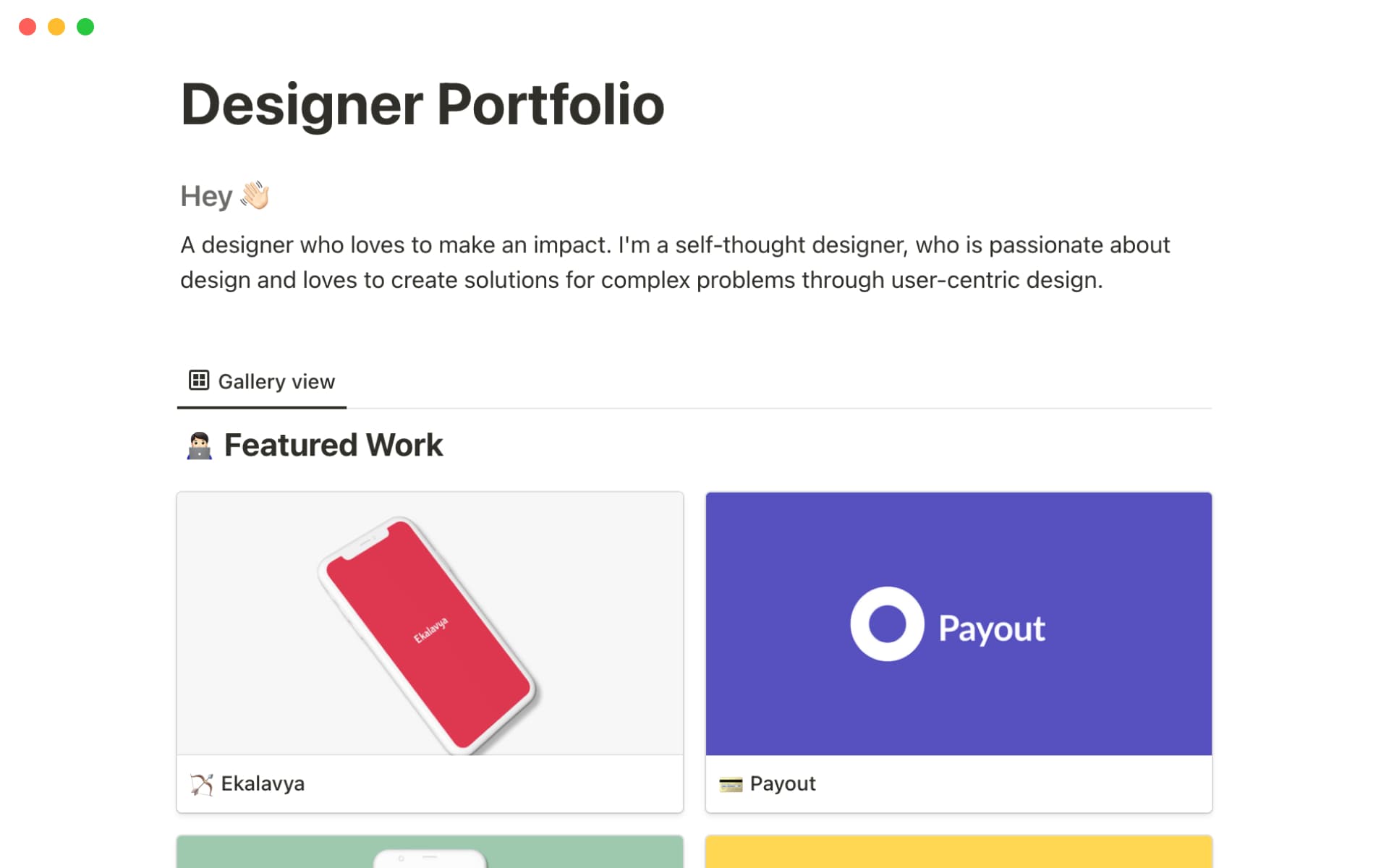Click the yellow minimize window button
Viewport: 1389px width, 868px height.
56,27
